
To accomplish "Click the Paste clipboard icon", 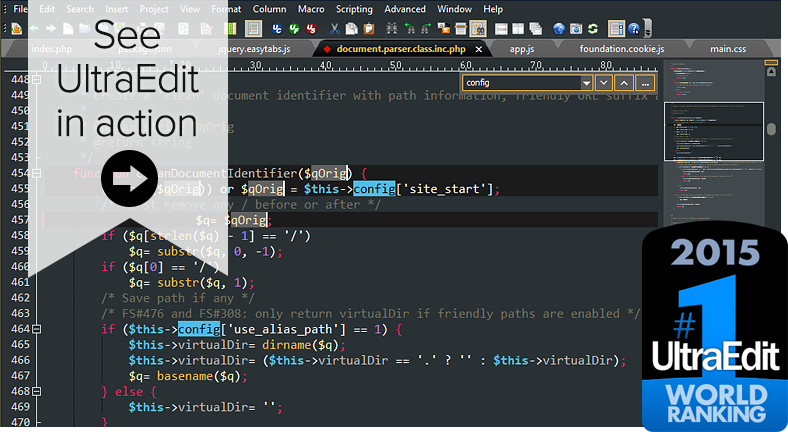I will click(x=370, y=28).
